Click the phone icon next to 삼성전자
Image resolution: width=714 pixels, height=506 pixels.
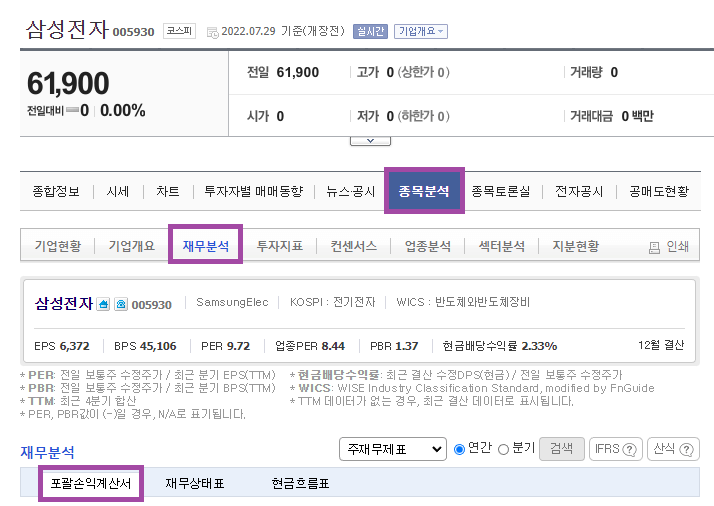click(121, 304)
